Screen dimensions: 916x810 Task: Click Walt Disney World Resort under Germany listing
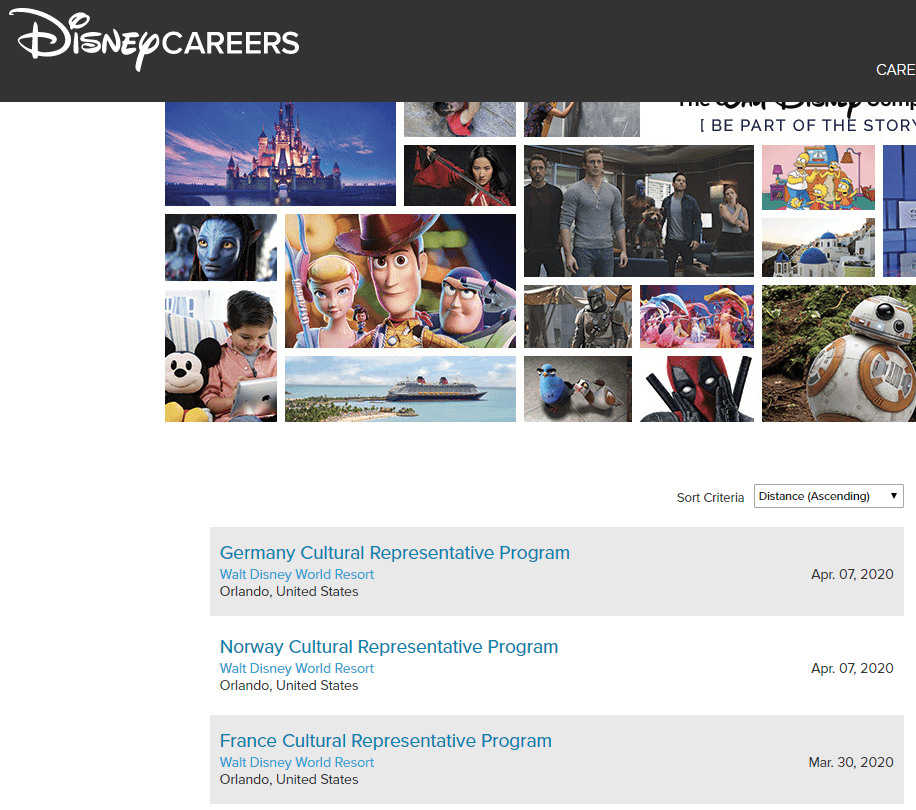tap(297, 574)
